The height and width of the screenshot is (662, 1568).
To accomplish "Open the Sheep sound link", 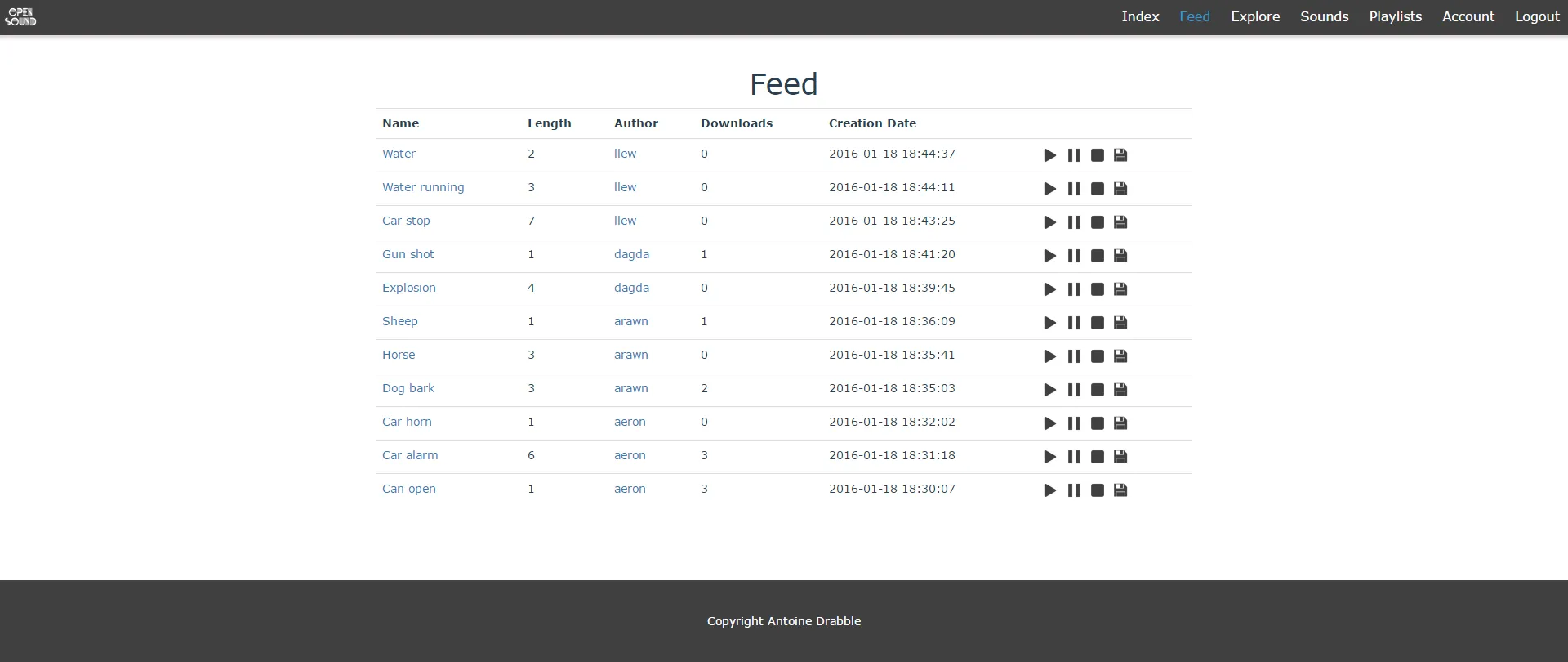I will click(400, 321).
